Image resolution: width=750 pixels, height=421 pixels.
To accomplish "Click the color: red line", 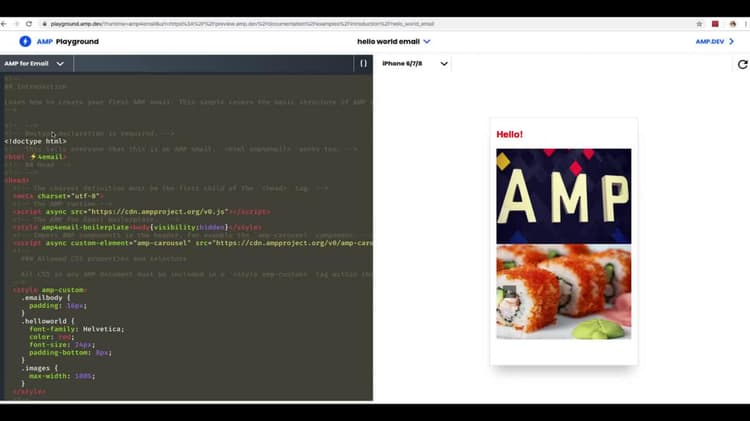I will click(x=52, y=337).
